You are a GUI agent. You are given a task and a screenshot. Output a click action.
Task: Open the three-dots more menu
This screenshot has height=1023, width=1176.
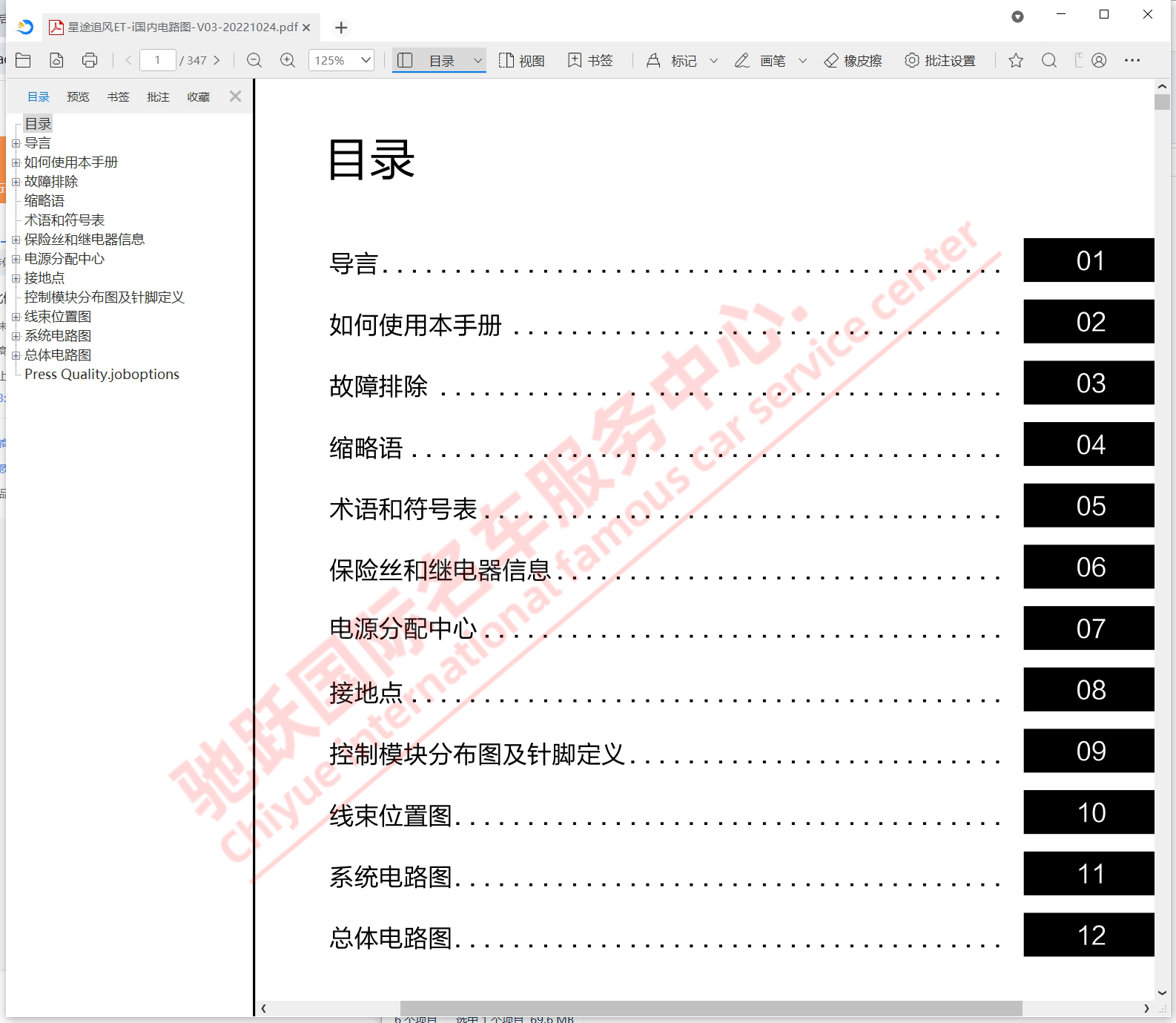pos(1132,60)
